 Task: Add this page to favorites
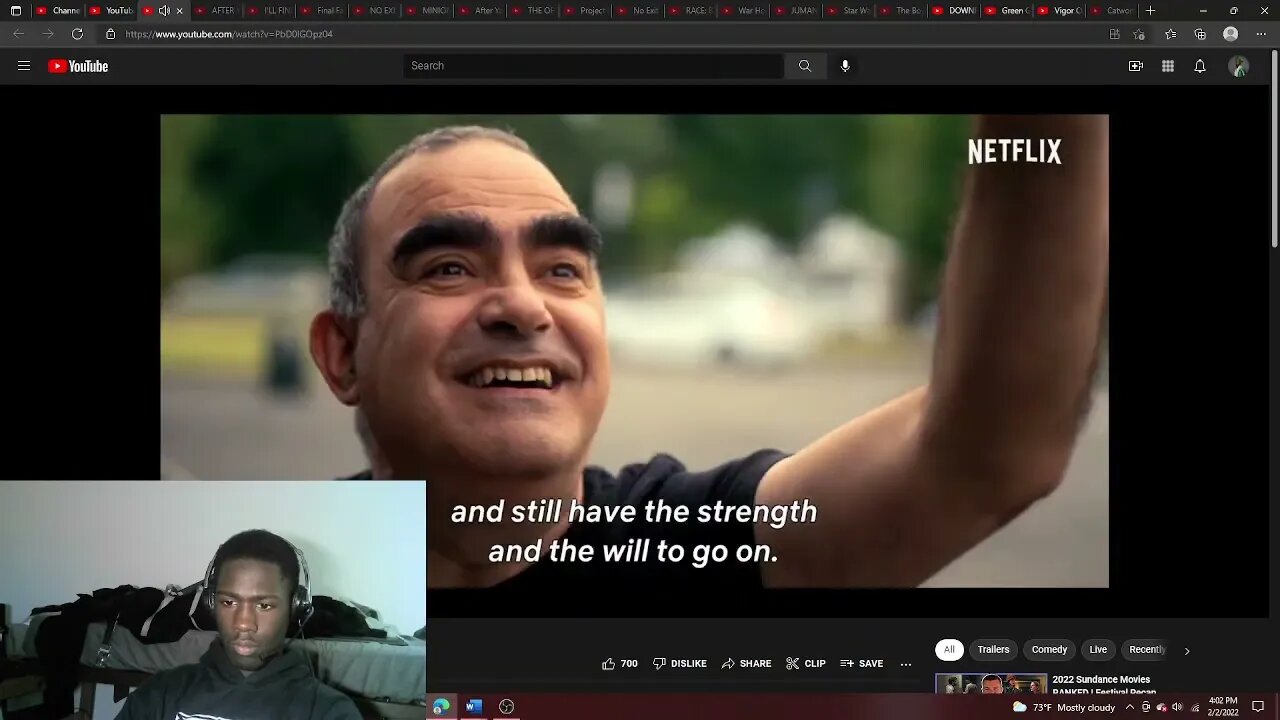(x=1139, y=34)
